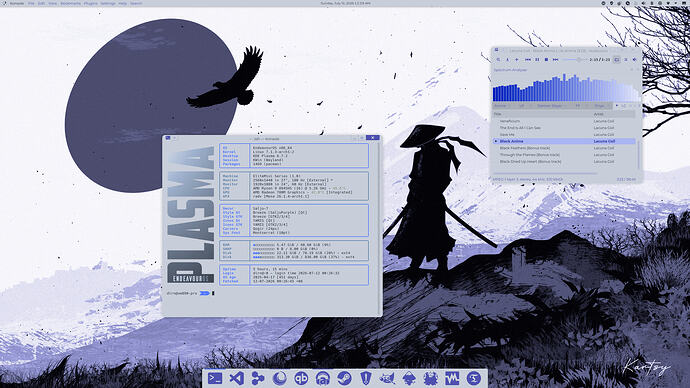The image size is (690, 388).
Task: Open Steam from the dock
Action: click(x=344, y=378)
